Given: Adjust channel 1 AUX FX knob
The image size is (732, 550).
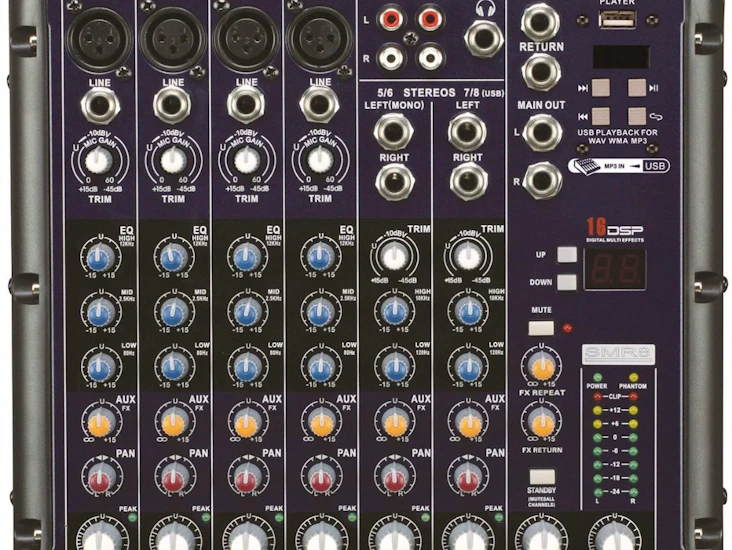Looking at the screenshot, I should (x=100, y=423).
